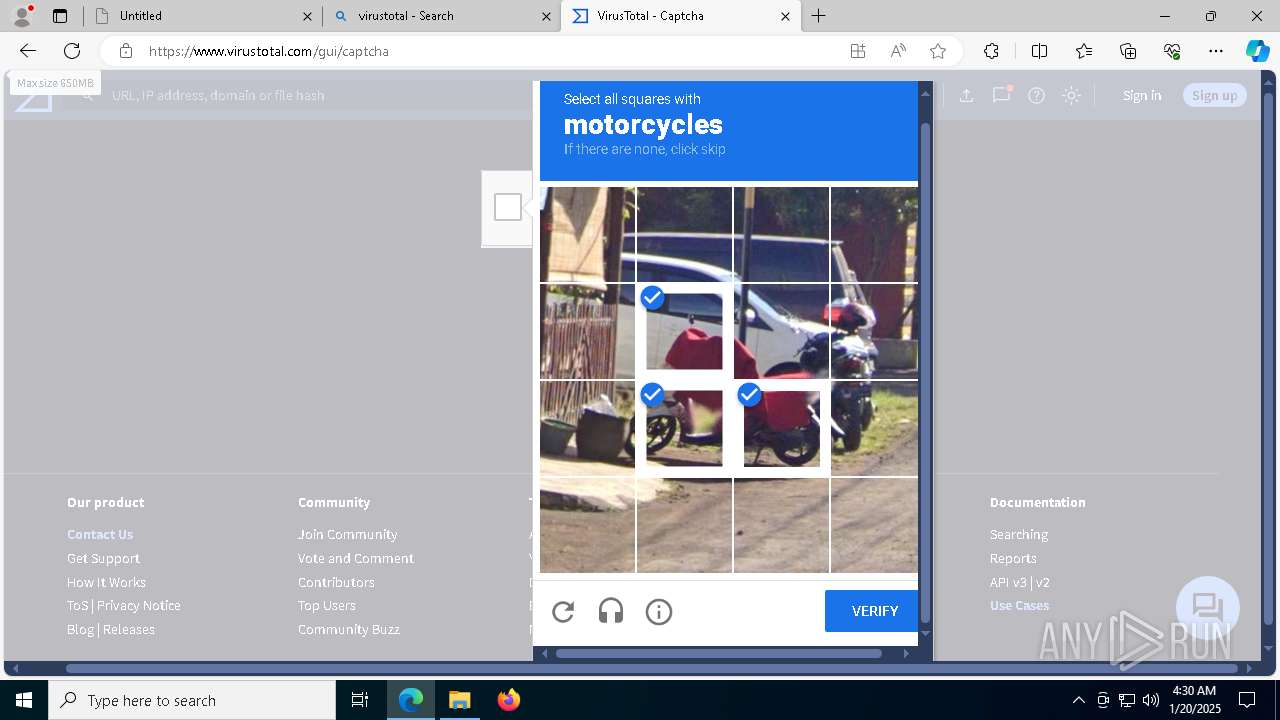Toggle Split screen icon
The image size is (1280, 720).
pyautogui.click(x=1039, y=51)
